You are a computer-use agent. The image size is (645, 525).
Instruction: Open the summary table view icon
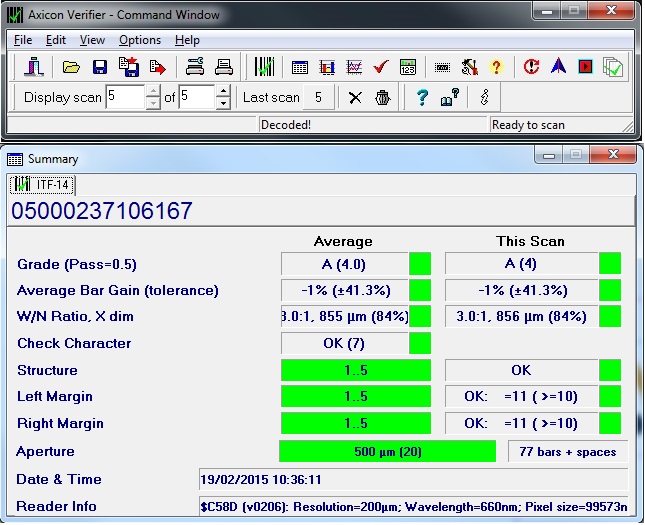299,67
